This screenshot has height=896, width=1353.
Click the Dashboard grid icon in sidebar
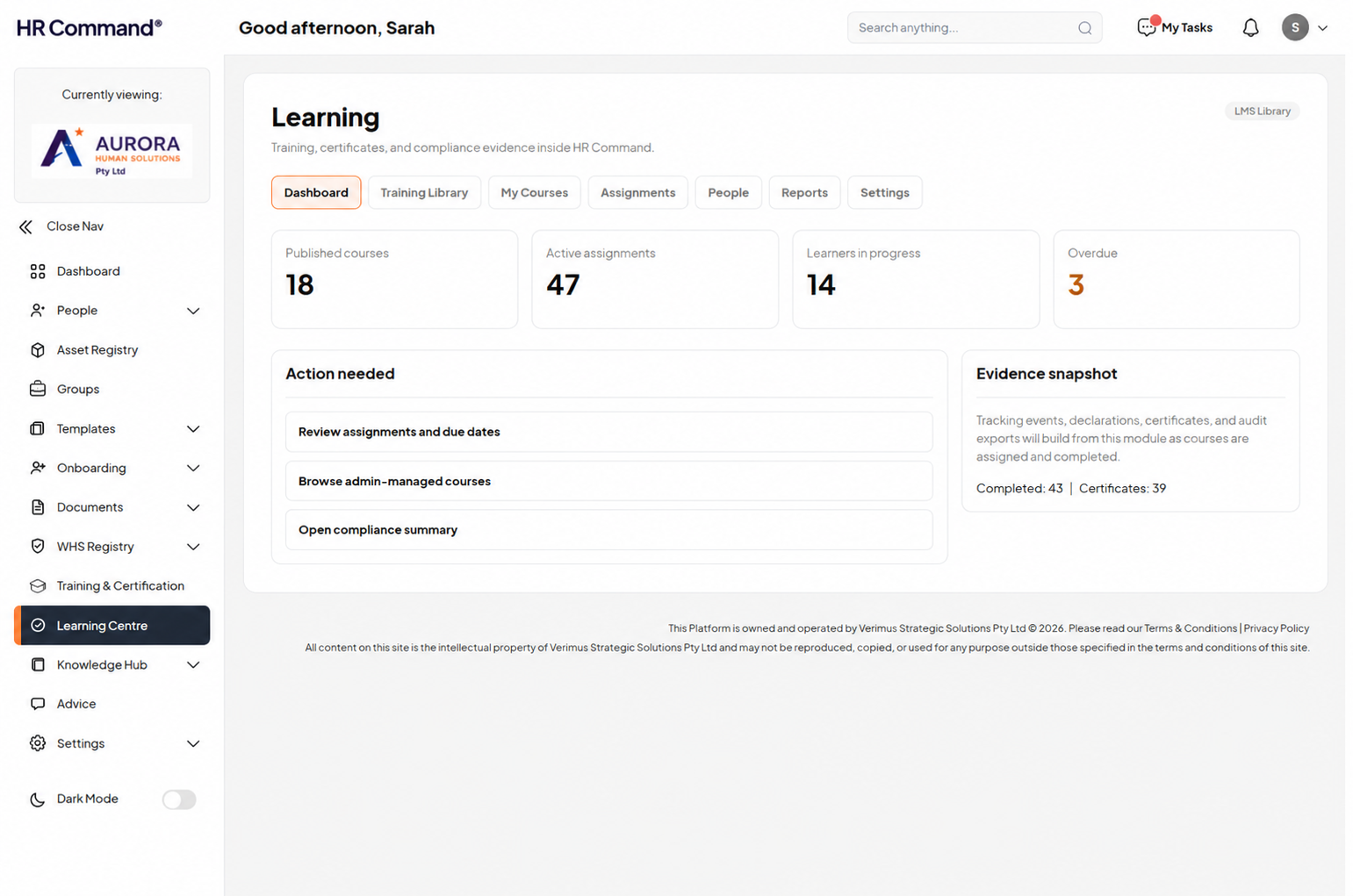click(x=37, y=271)
